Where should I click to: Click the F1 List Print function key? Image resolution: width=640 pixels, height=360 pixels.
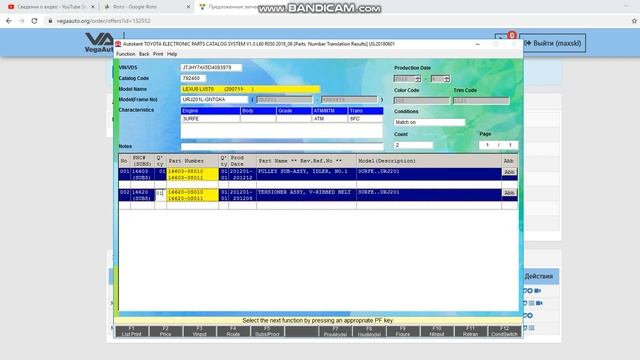click(x=131, y=331)
